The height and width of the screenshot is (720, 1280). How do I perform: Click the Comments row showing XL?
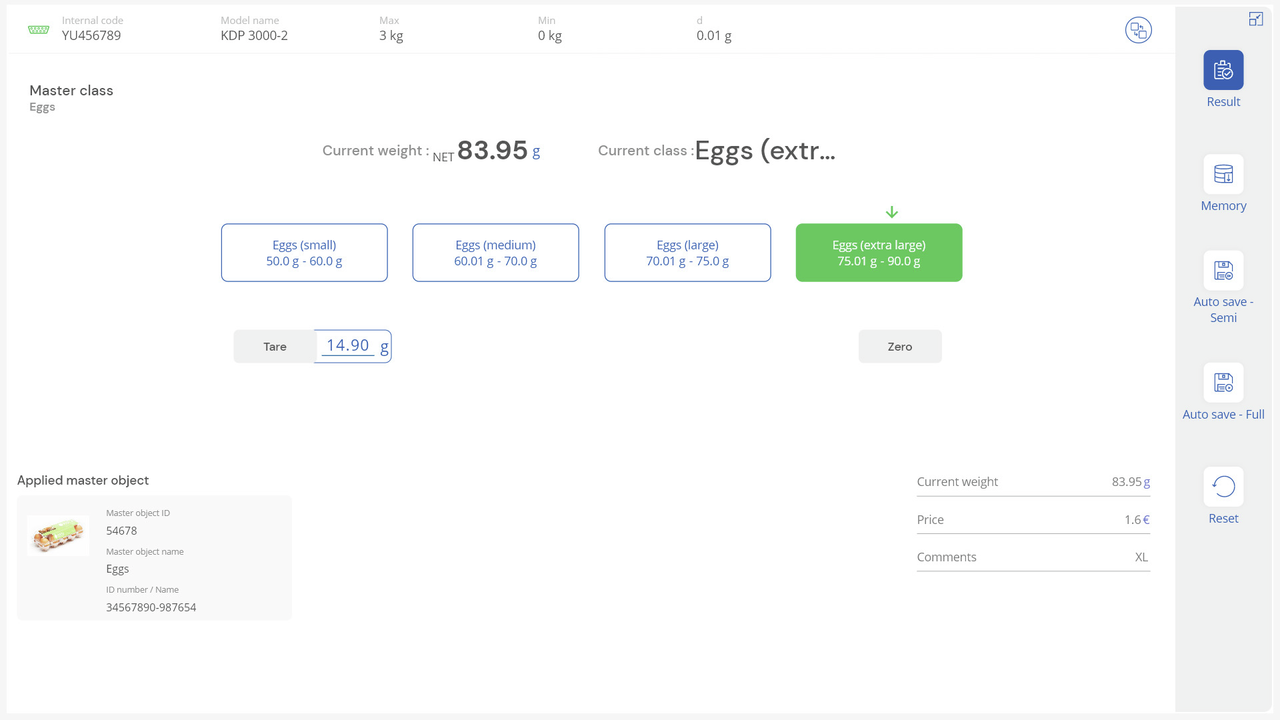coord(1033,557)
